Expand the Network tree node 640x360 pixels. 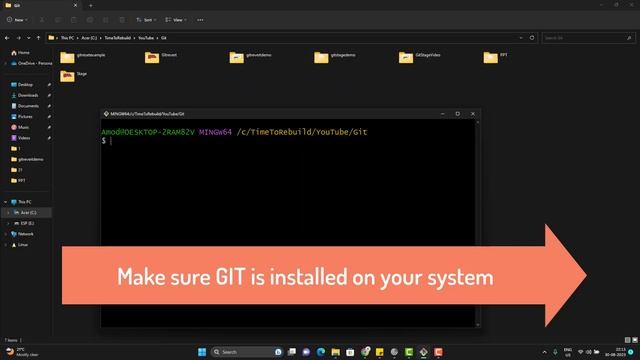[5, 234]
